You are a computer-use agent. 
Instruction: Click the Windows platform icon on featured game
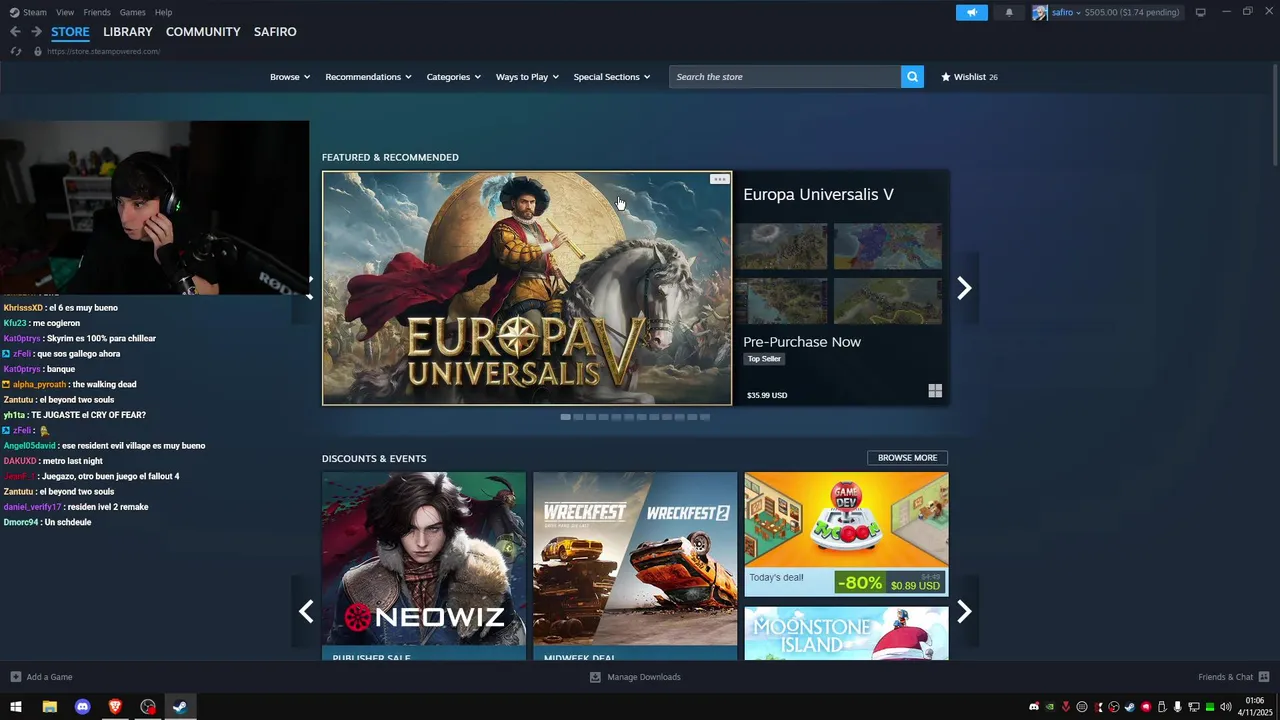[935, 391]
